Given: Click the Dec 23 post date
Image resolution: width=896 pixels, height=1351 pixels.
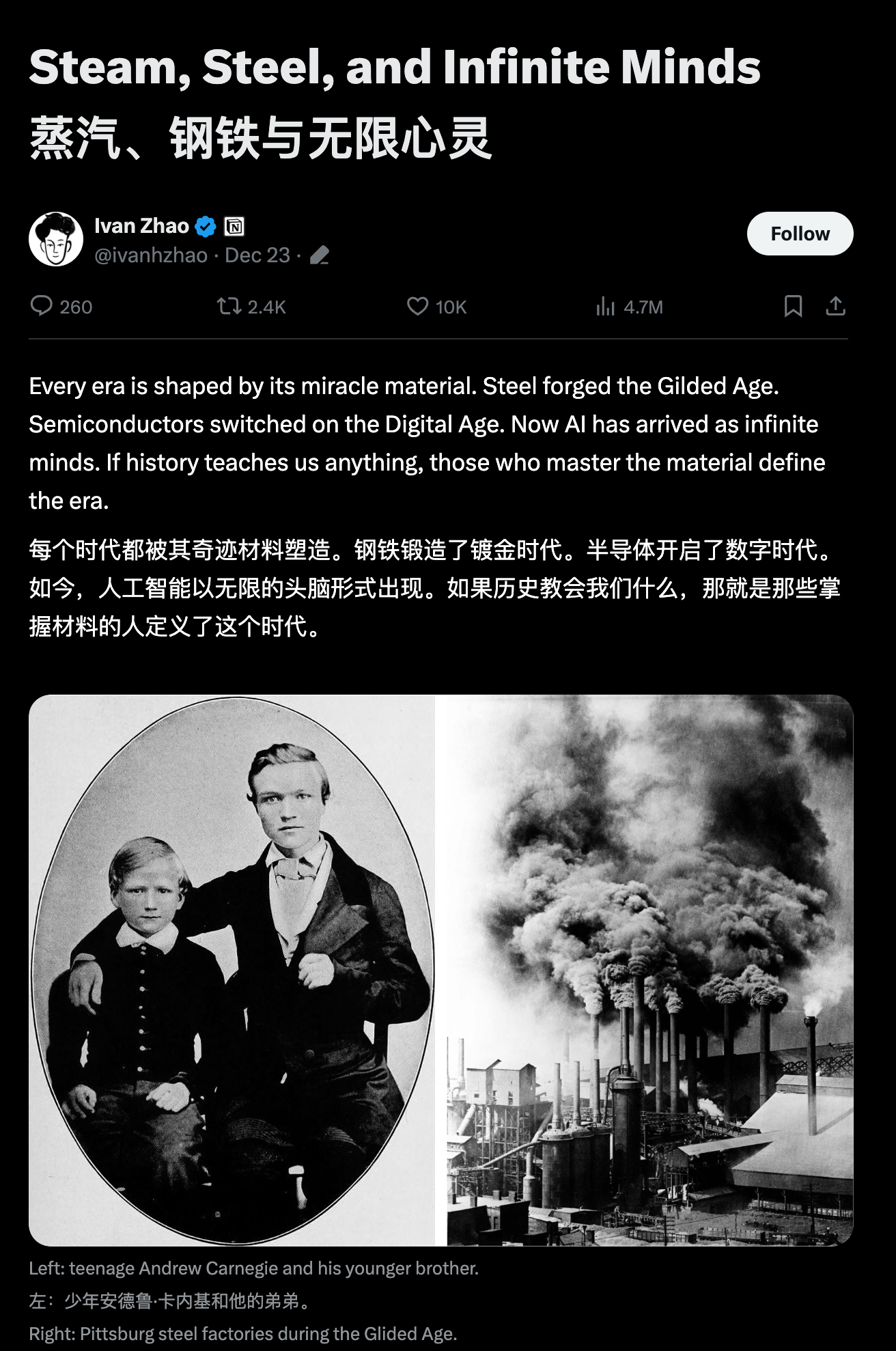Looking at the screenshot, I should pos(257,255).
